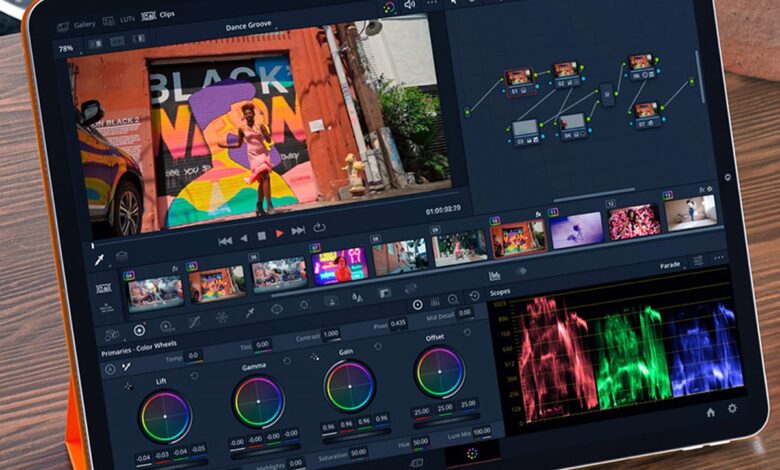Play the clip in reverse
The width and height of the screenshot is (780, 470).
pos(244,239)
